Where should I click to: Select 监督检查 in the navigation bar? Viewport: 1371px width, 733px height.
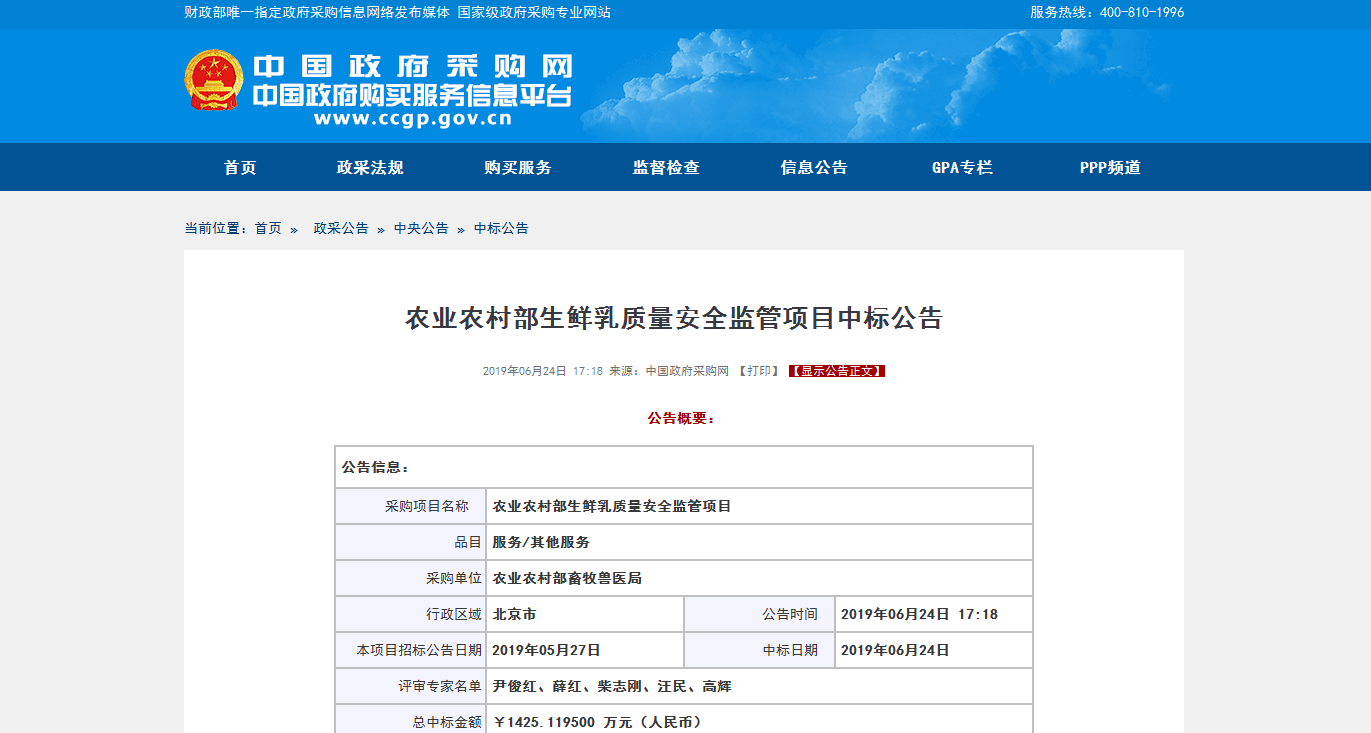(x=666, y=168)
